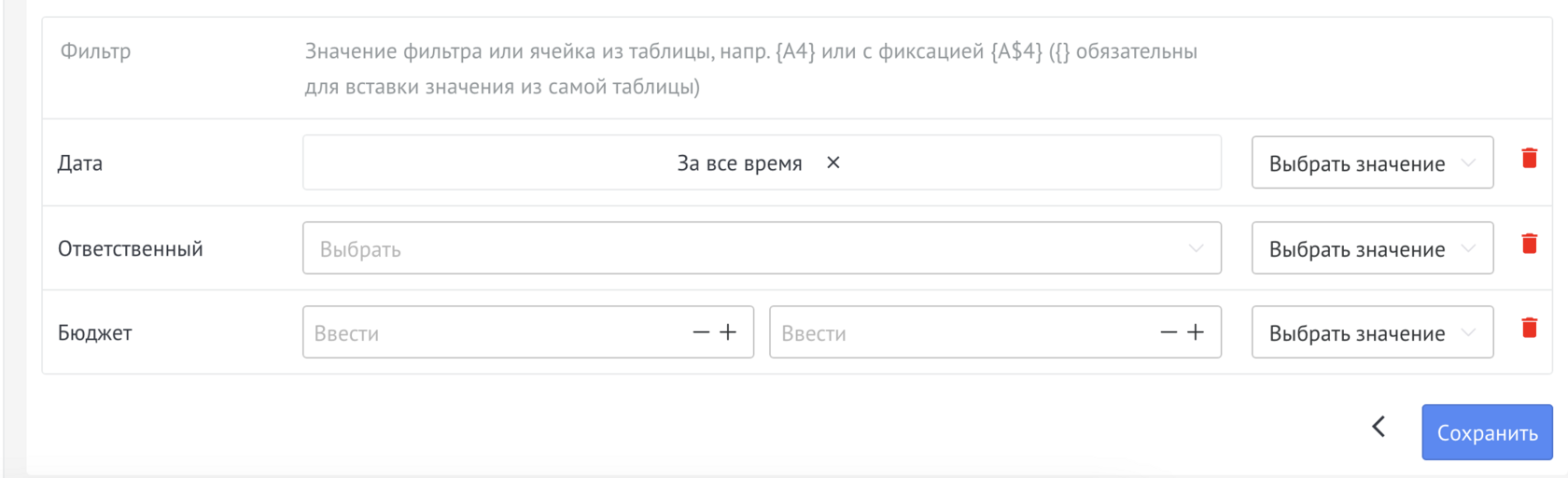The width and height of the screenshot is (1568, 478).
Task: Decrease the first Бюджет field with minus
Action: (701, 332)
